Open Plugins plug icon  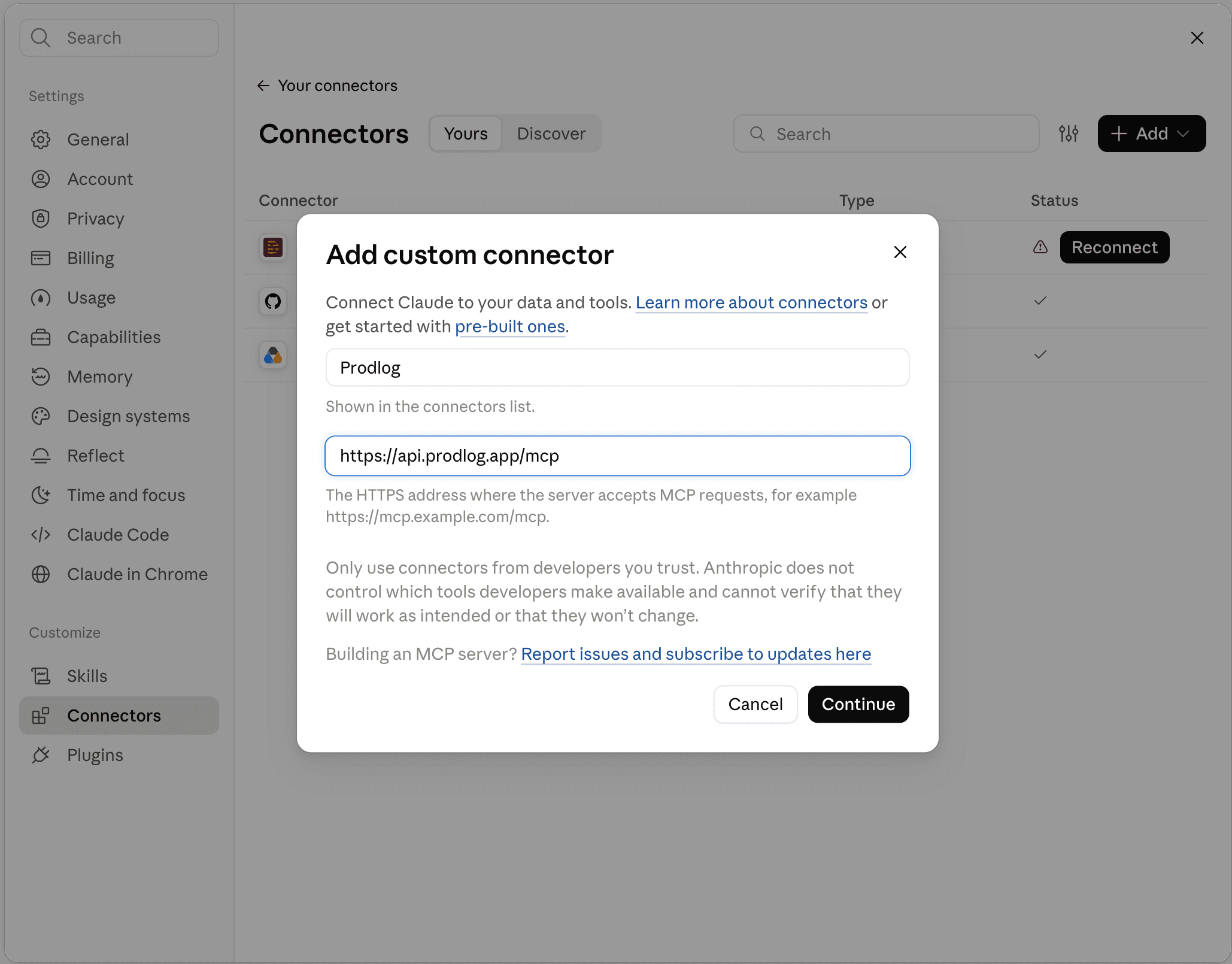pyautogui.click(x=41, y=755)
